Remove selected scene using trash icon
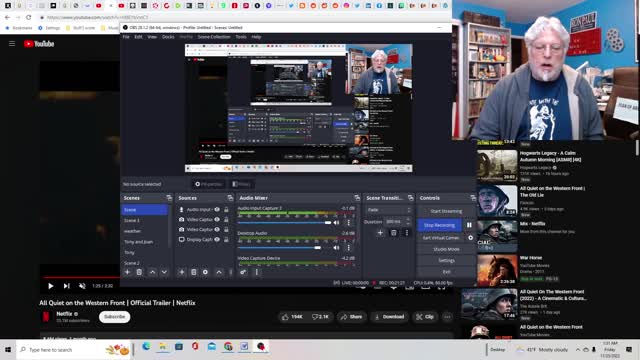Image resolution: width=640 pixels, height=360 pixels. (x=139, y=272)
